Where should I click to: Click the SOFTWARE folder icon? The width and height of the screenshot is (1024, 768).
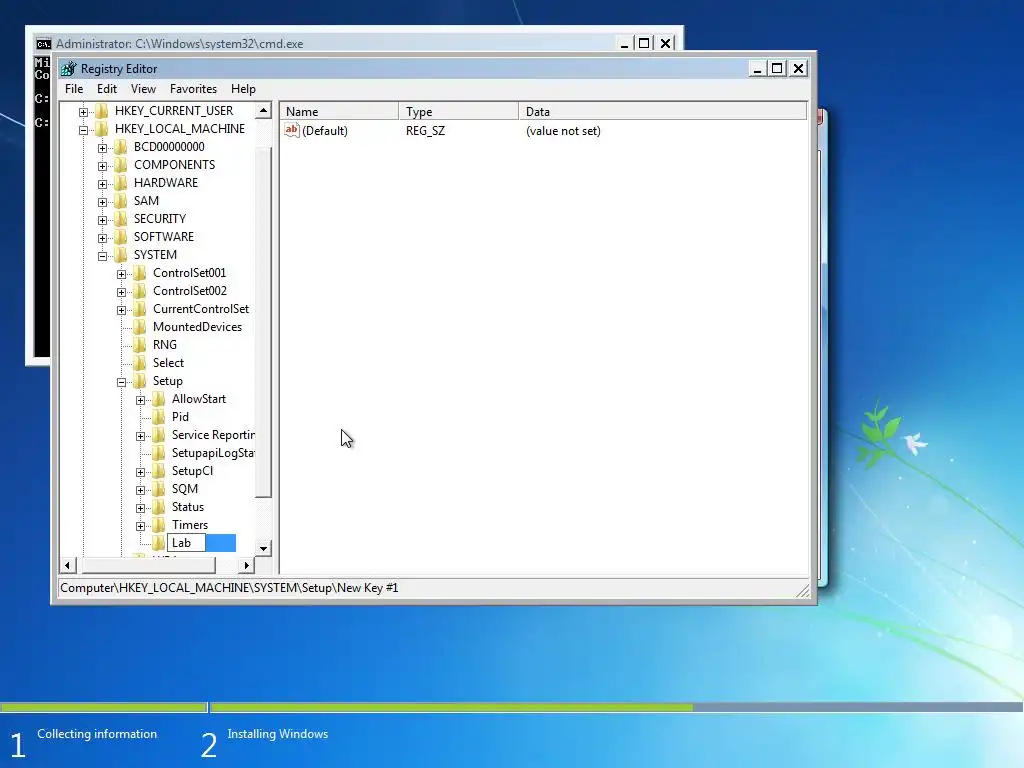coord(120,236)
